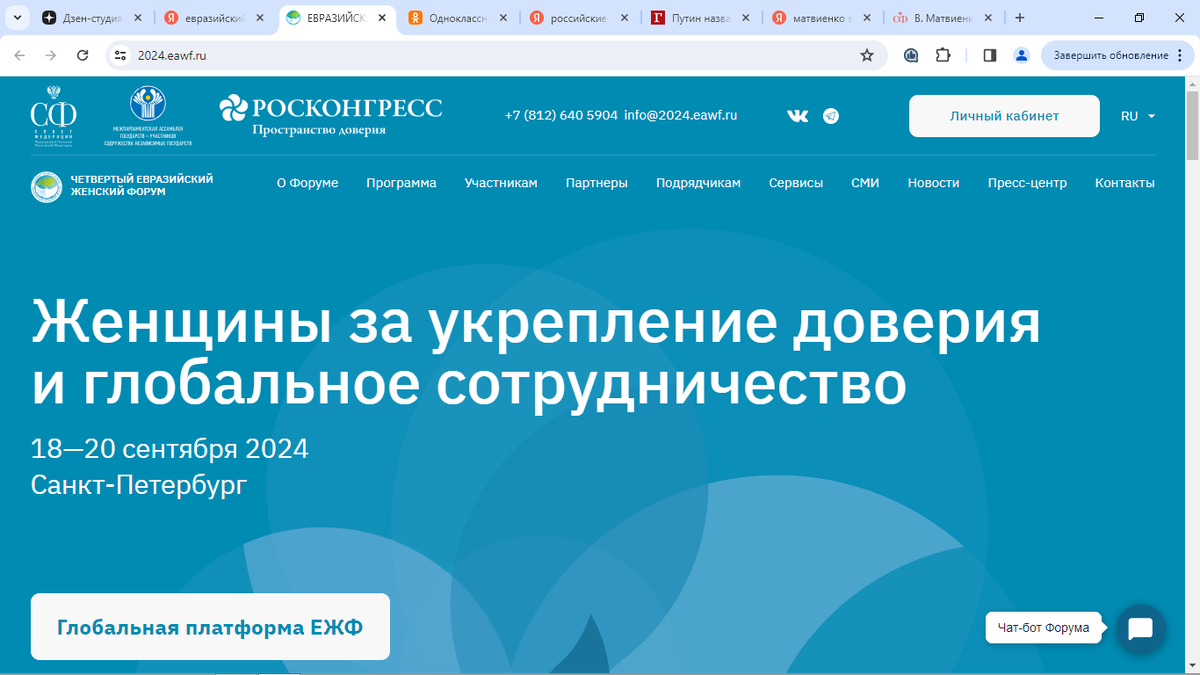Open the site information icon in address bar
Screen dimensions: 1200x675
[121, 55]
